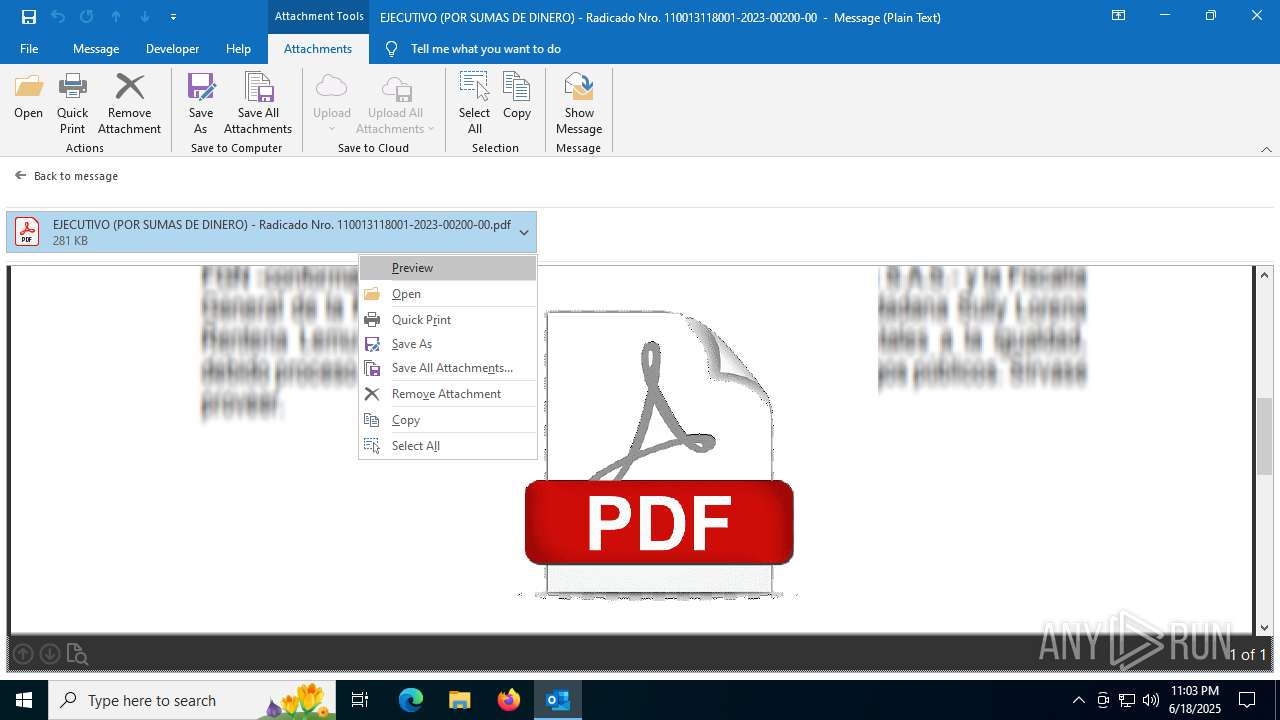Choose Open from the context menu
This screenshot has width=1280, height=720.
pos(448,294)
